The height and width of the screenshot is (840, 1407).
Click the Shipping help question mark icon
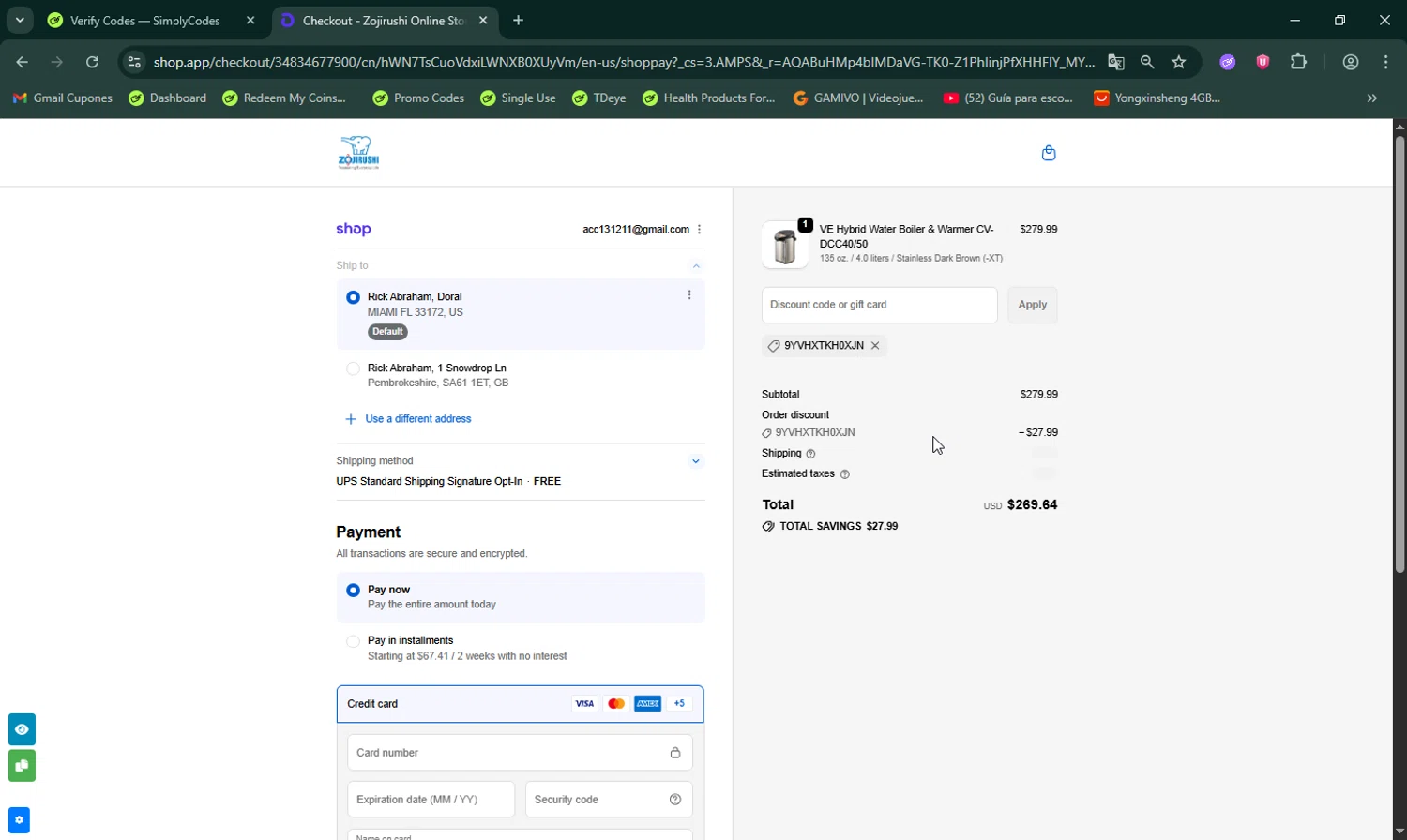(x=810, y=454)
